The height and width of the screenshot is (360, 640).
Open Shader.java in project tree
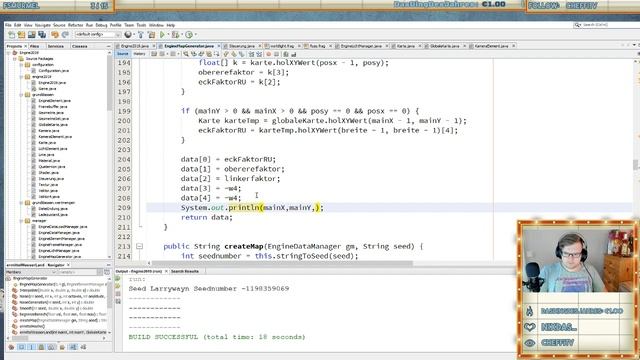click(x=48, y=173)
